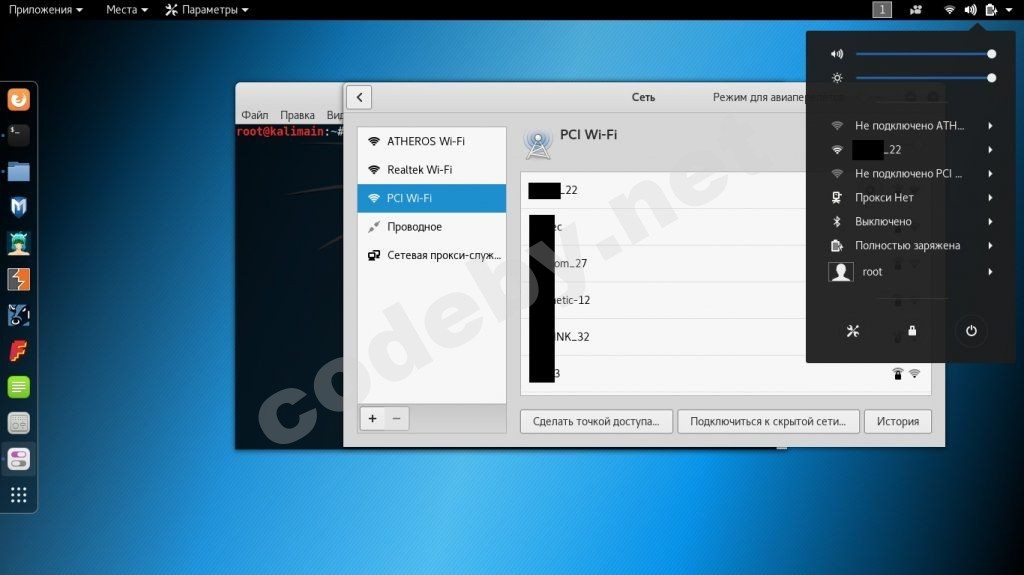The image size is (1024, 575).
Task: Launch the orange Firefox browser from dock
Action: click(x=18, y=99)
